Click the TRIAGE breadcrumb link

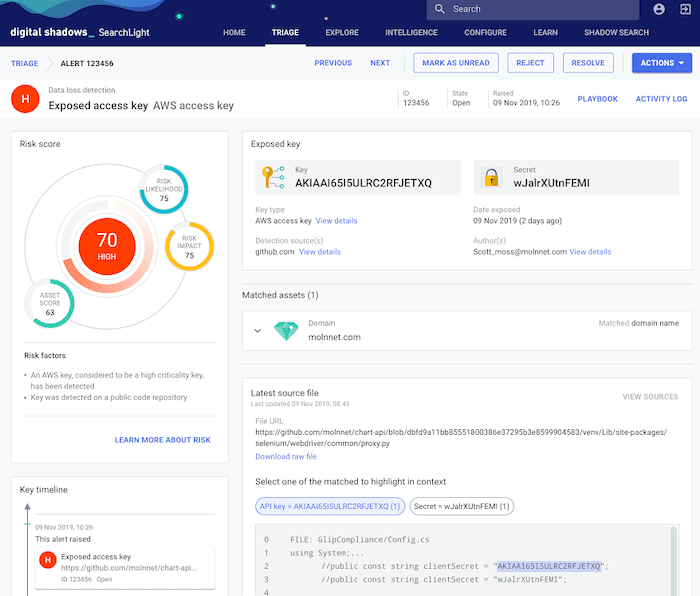click(25, 63)
